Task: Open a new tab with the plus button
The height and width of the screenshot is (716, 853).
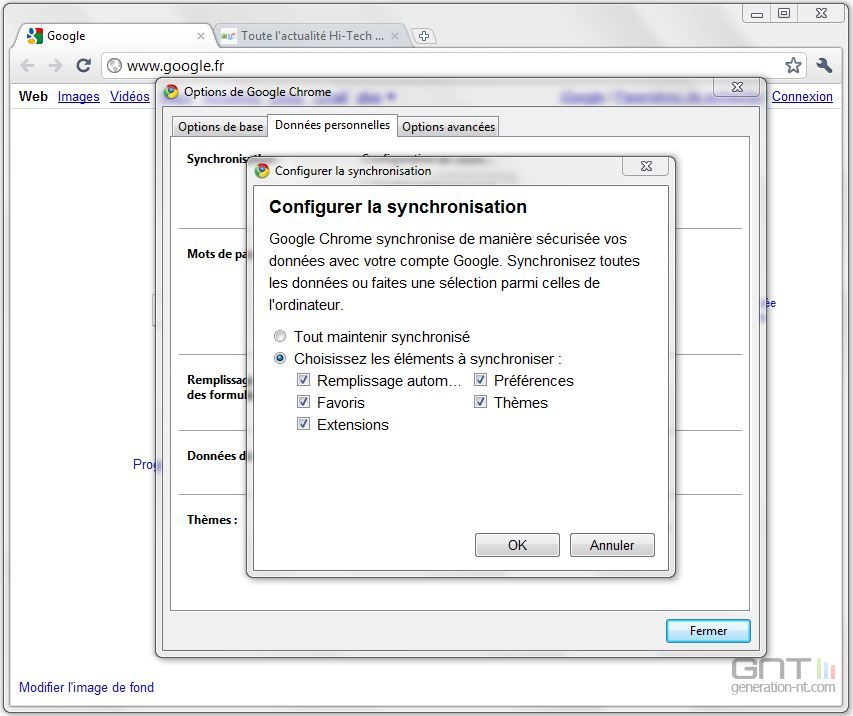Action: coord(424,36)
